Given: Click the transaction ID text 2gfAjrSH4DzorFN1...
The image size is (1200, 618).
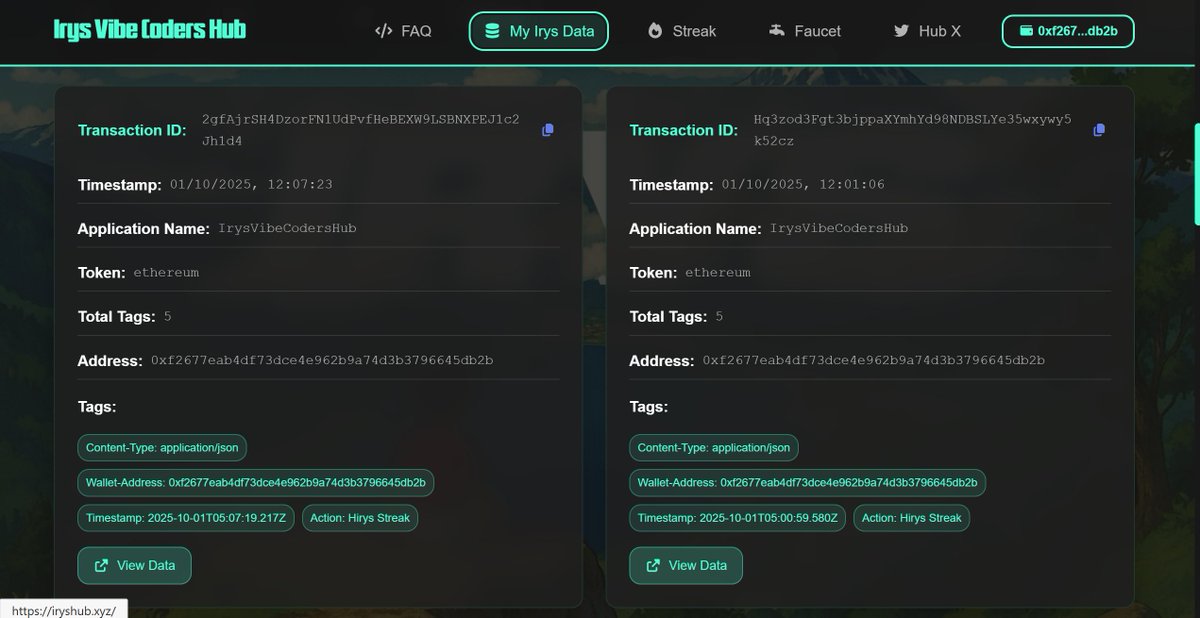Looking at the screenshot, I should [x=361, y=130].
